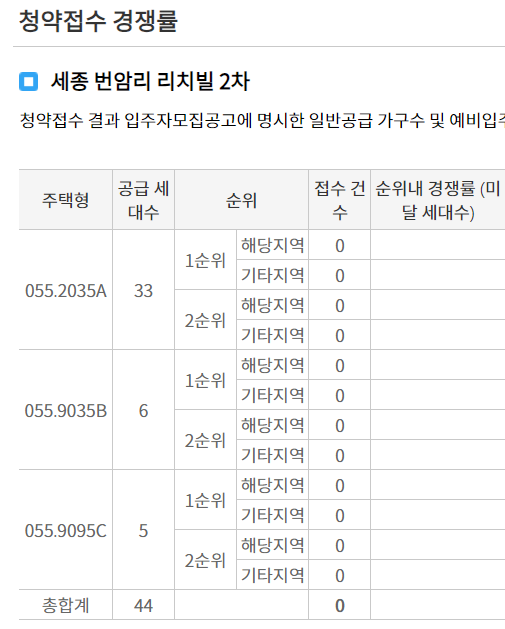Click the 2순위 cell in 055.9035B row

[x=205, y=440]
